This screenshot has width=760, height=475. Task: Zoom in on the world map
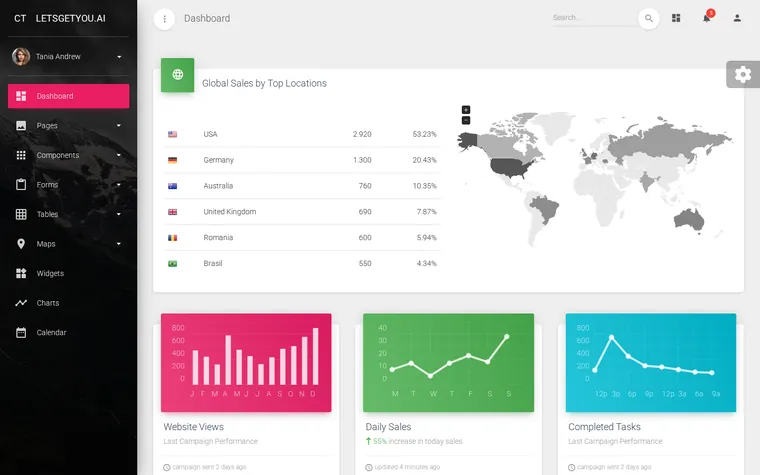click(x=466, y=110)
